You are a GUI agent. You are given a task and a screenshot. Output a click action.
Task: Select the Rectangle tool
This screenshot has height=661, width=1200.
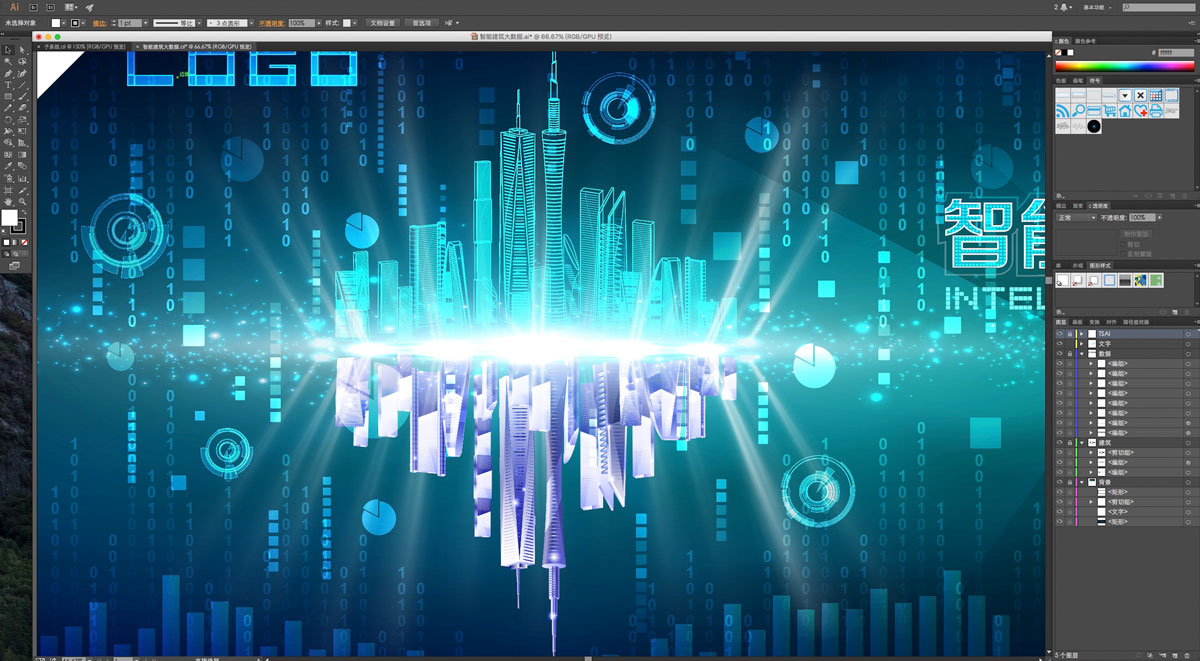click(8, 97)
